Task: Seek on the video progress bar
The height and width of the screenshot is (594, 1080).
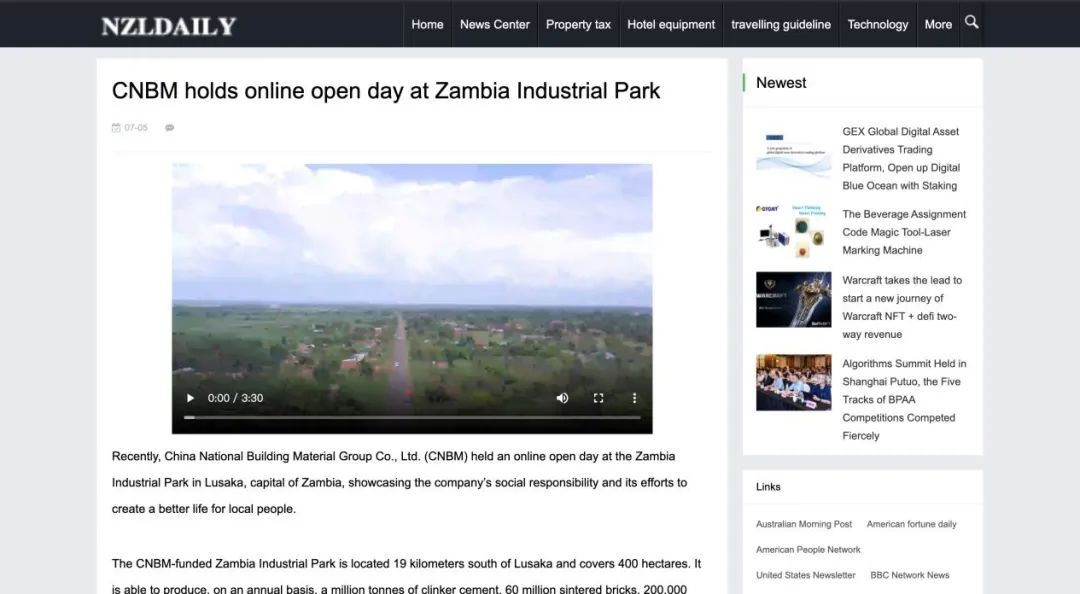Action: (x=412, y=417)
